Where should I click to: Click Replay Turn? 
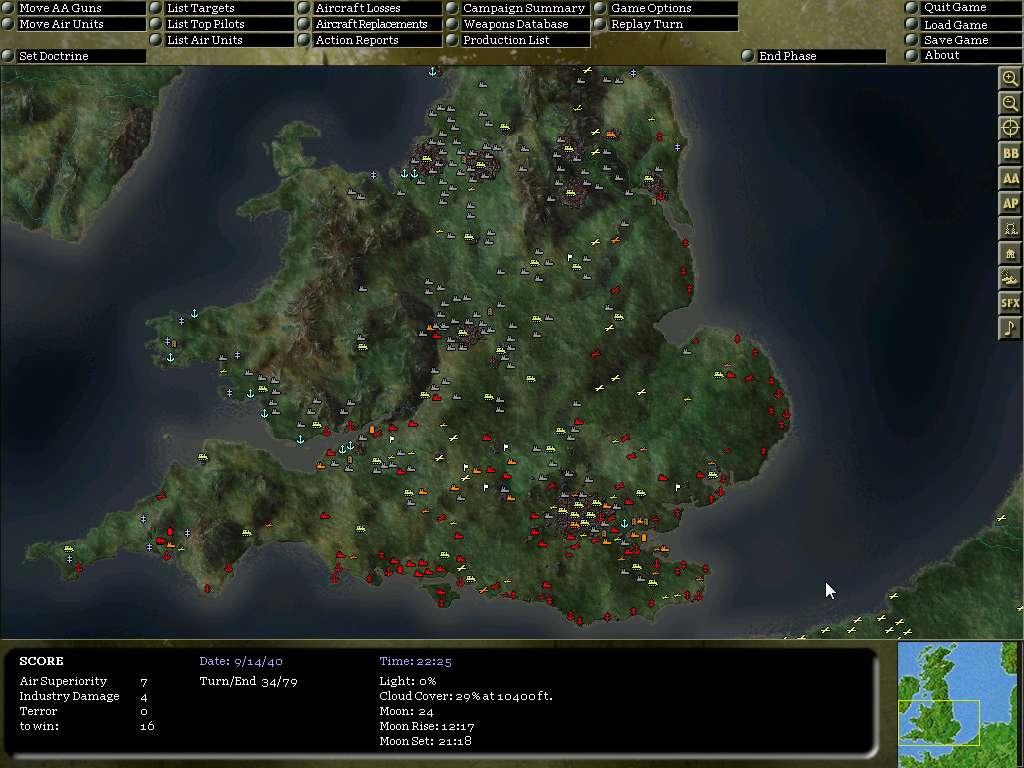click(x=666, y=24)
